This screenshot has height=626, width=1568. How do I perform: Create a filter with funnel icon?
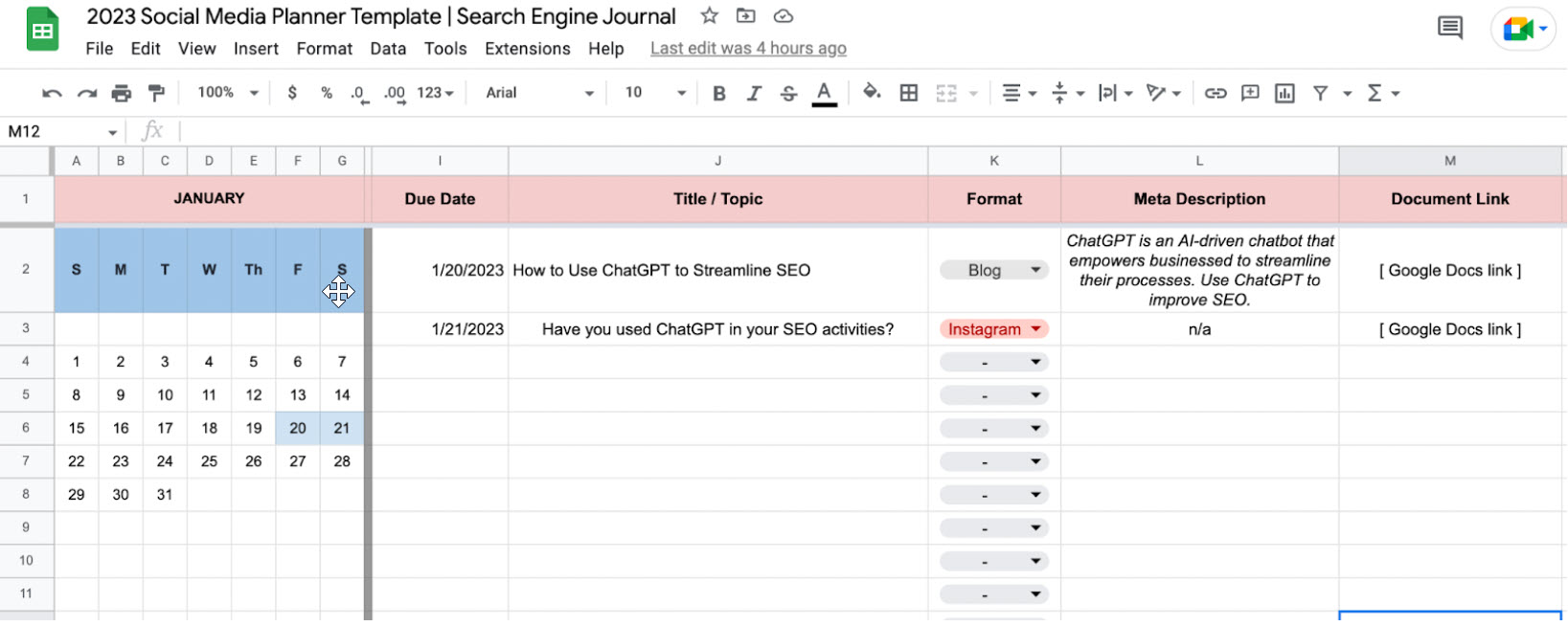1321,93
